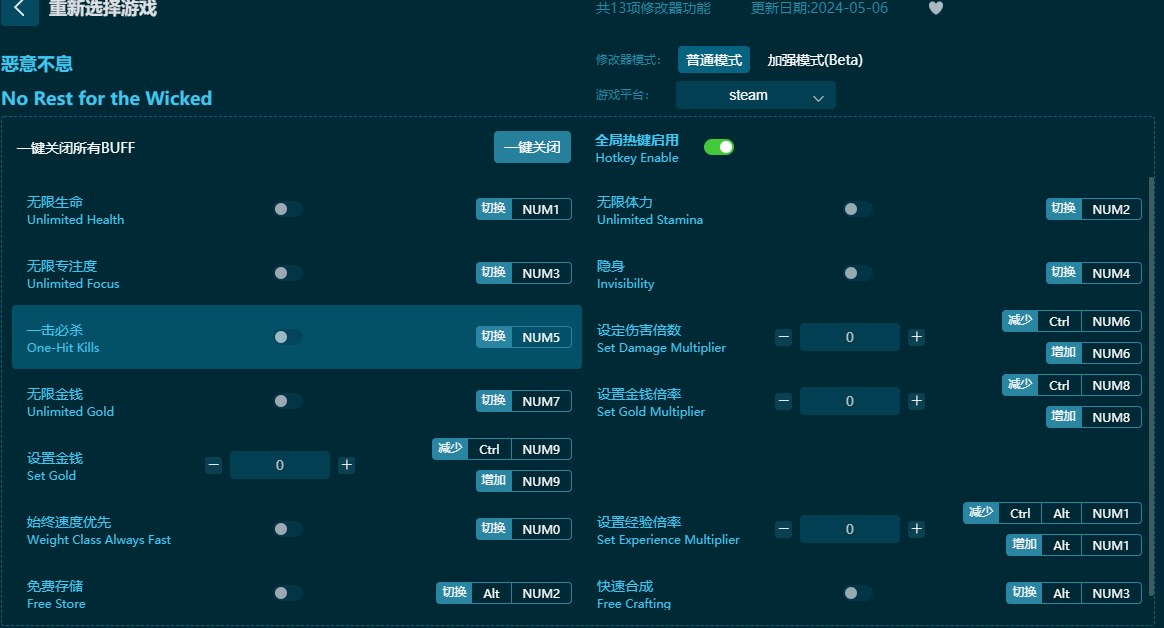Increase Set Damage Multiplier with plus icon
The height and width of the screenshot is (628, 1164).
click(917, 337)
